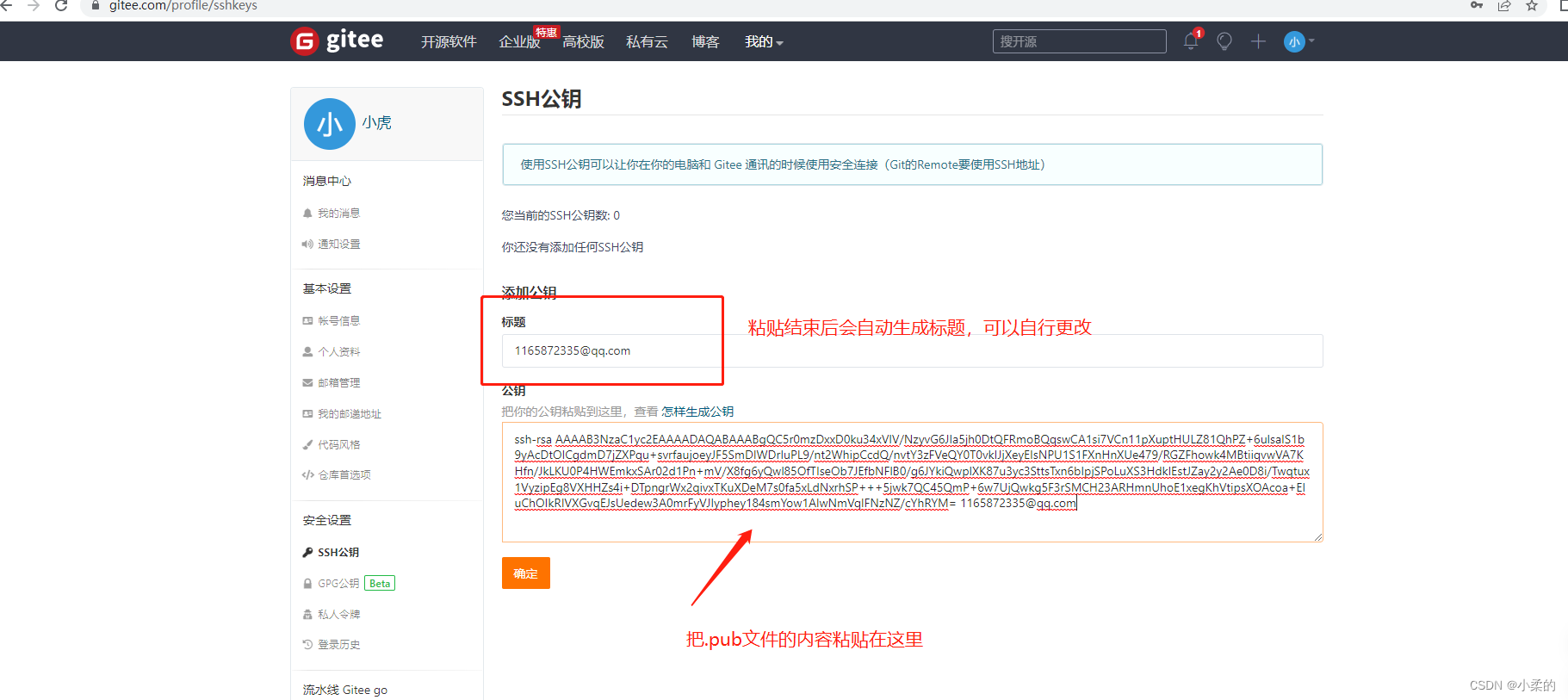Open 我的邮递地址 in the sidebar
This screenshot has width=1568, height=700.
click(349, 413)
